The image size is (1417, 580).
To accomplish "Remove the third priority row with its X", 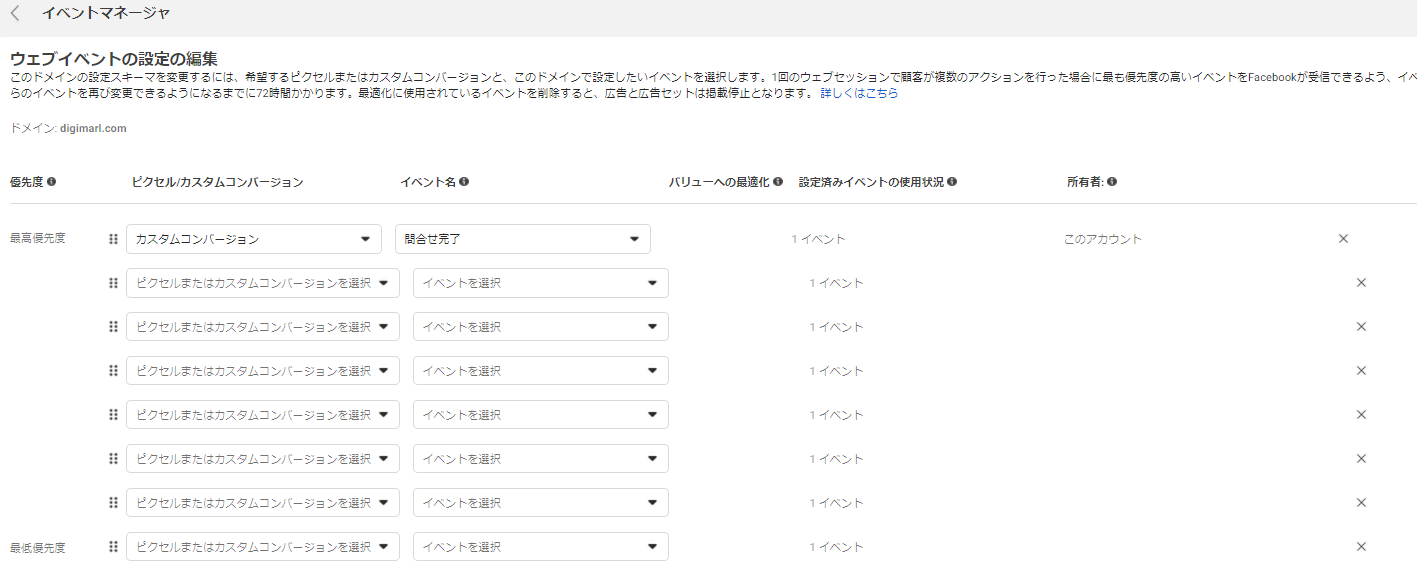I will tap(1361, 327).
